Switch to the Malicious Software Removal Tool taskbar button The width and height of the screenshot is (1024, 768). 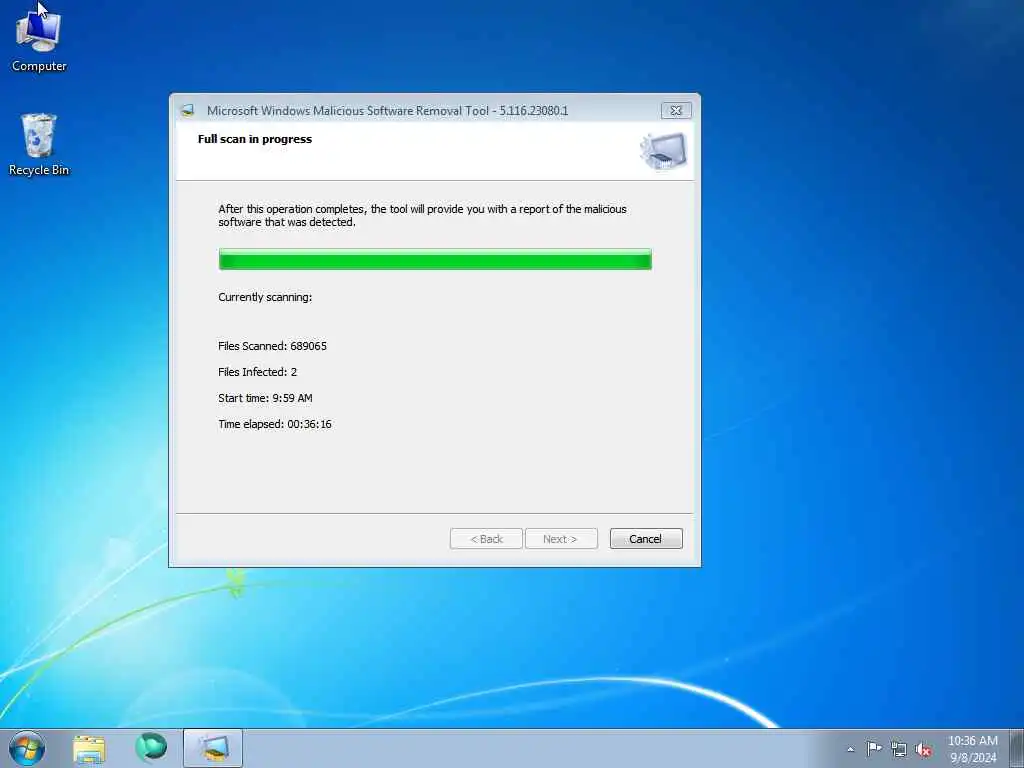click(213, 748)
